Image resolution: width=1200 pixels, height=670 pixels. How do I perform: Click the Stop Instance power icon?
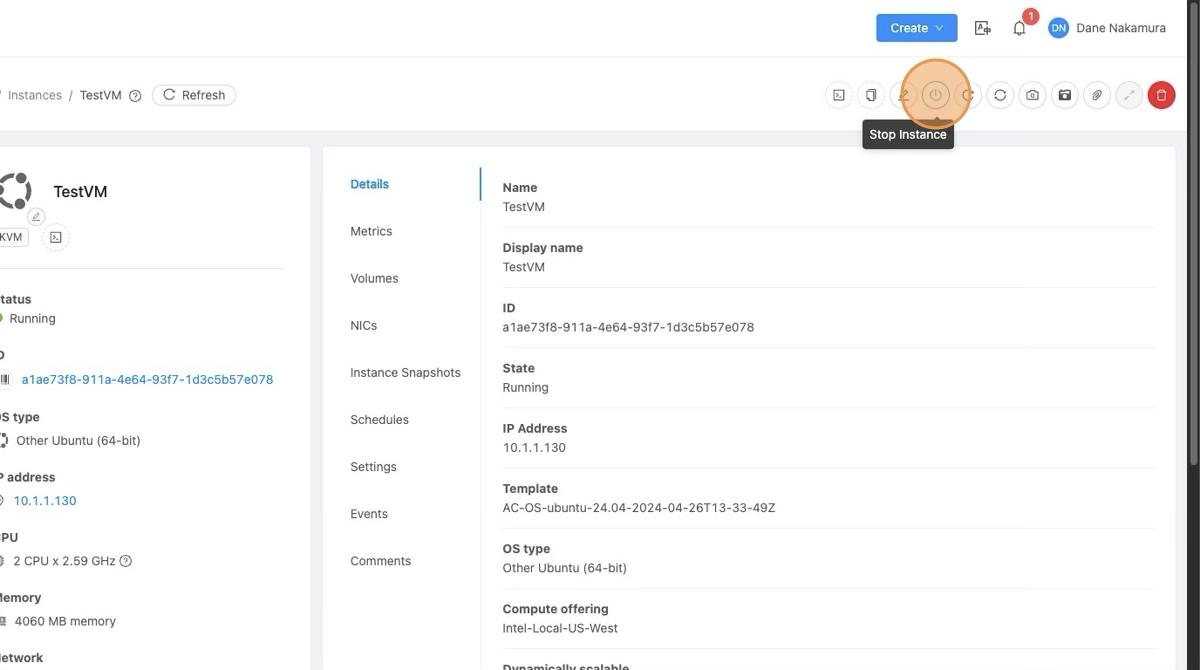click(x=935, y=95)
